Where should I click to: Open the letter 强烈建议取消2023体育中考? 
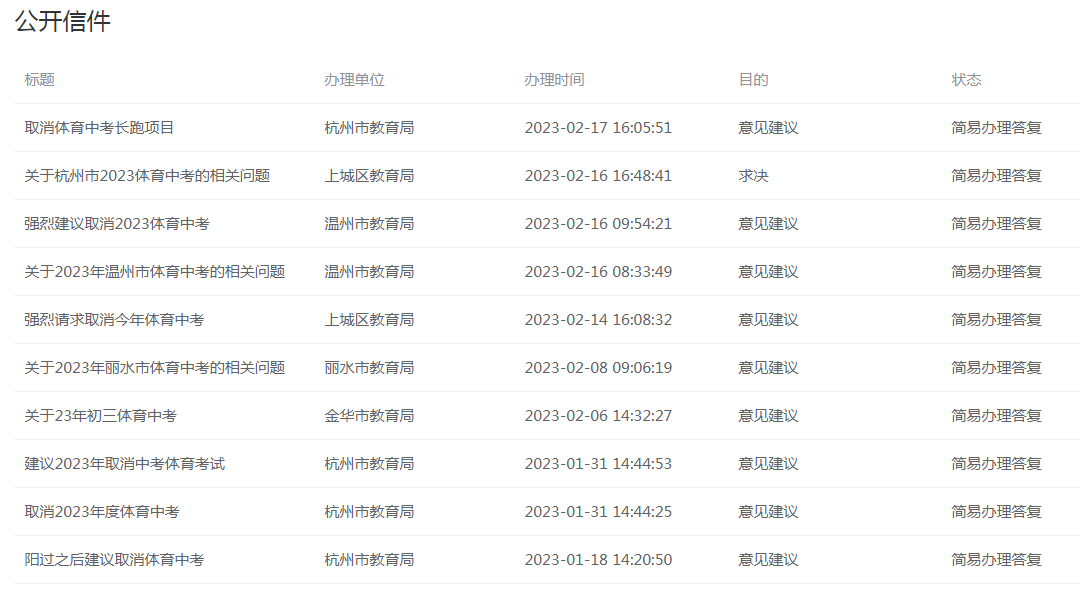[117, 223]
